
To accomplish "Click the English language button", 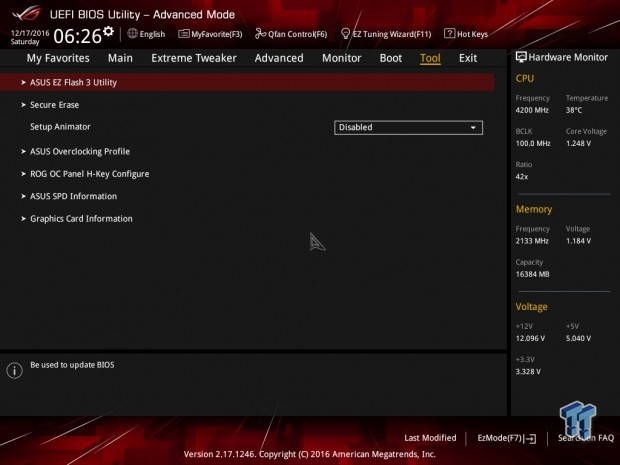I will click(146, 34).
